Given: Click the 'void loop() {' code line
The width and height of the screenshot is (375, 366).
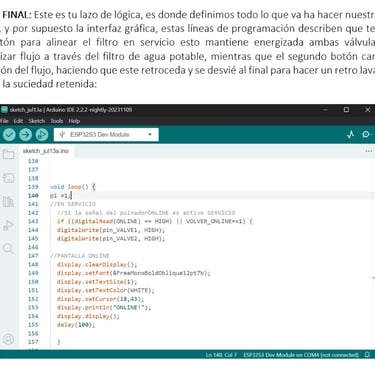Looking at the screenshot, I should click(73, 187).
